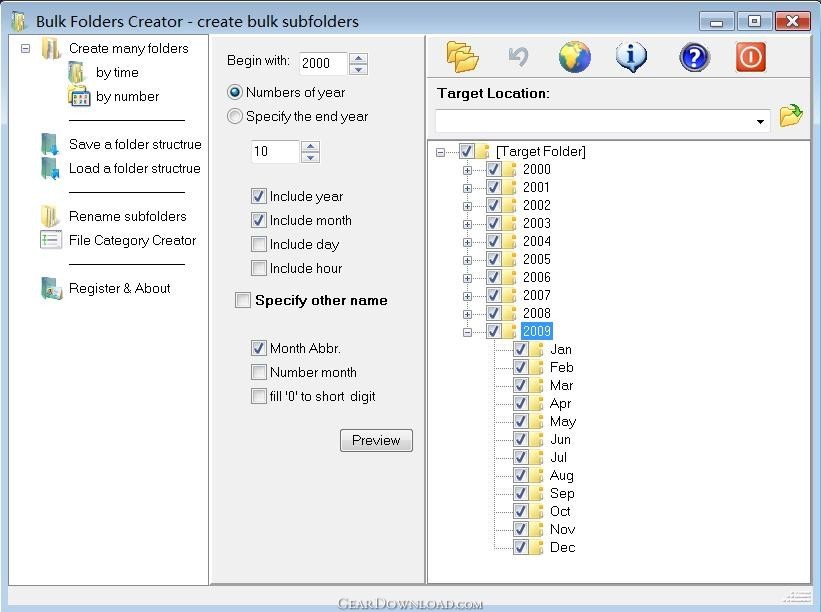The width and height of the screenshot is (821, 612).
Task: Select the May month folder label
Action: point(563,421)
